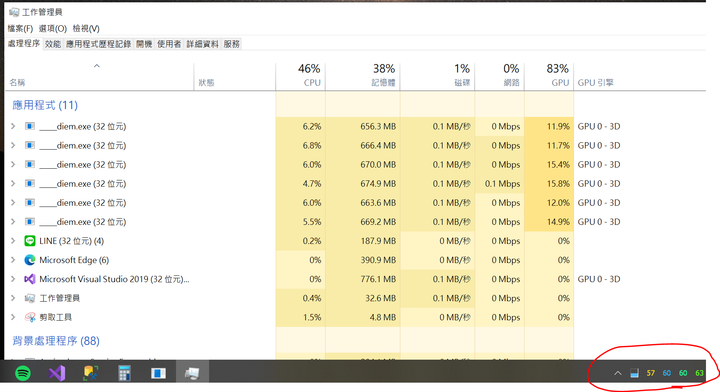Switch to the 效能 tab

[53, 44]
